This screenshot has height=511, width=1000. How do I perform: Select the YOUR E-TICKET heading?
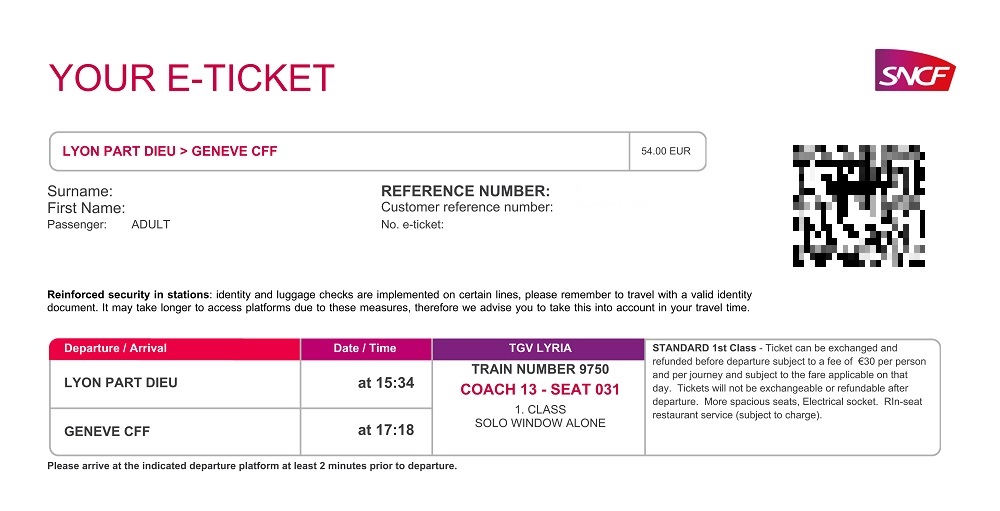click(x=191, y=78)
